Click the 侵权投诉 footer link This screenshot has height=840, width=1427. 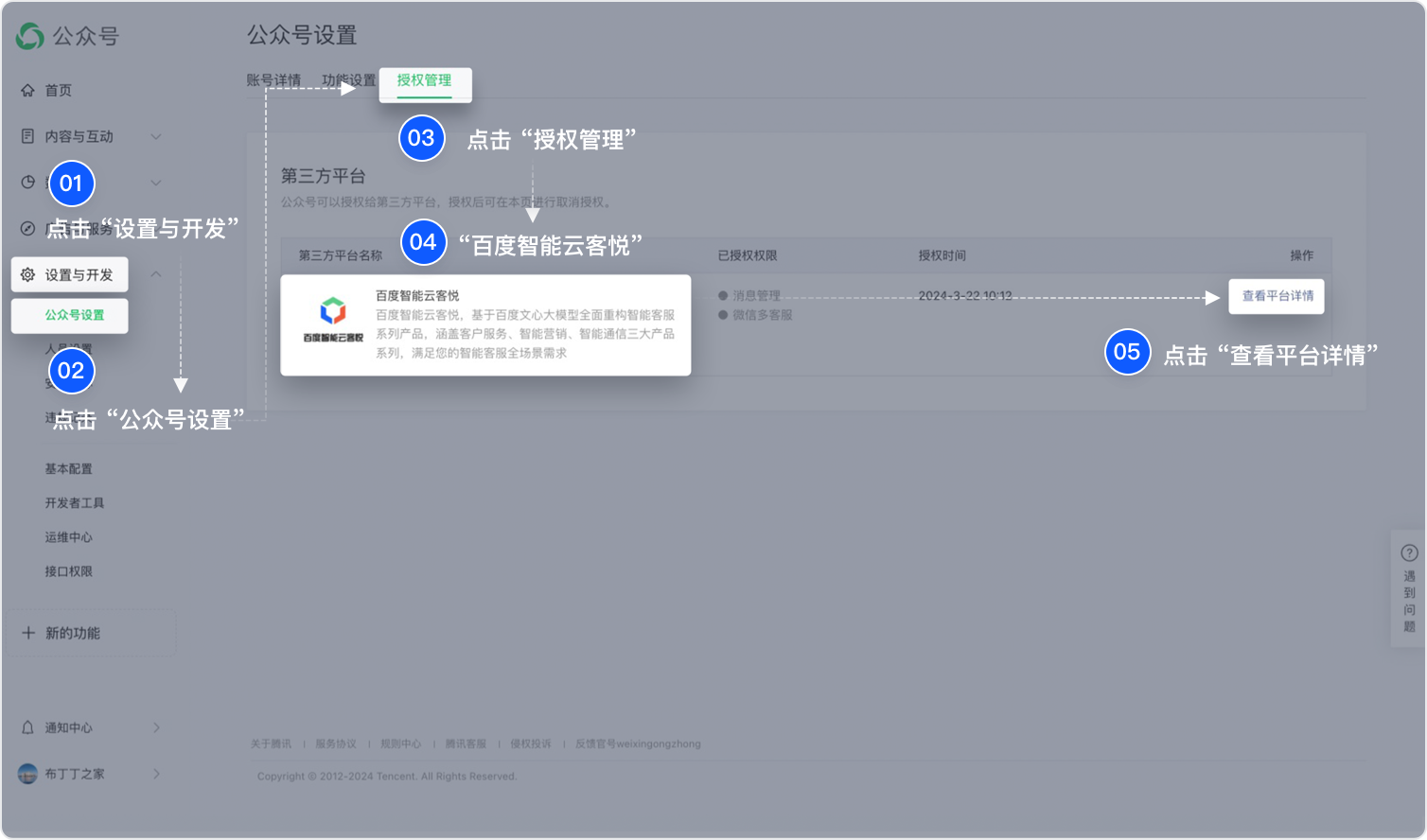pos(531,744)
